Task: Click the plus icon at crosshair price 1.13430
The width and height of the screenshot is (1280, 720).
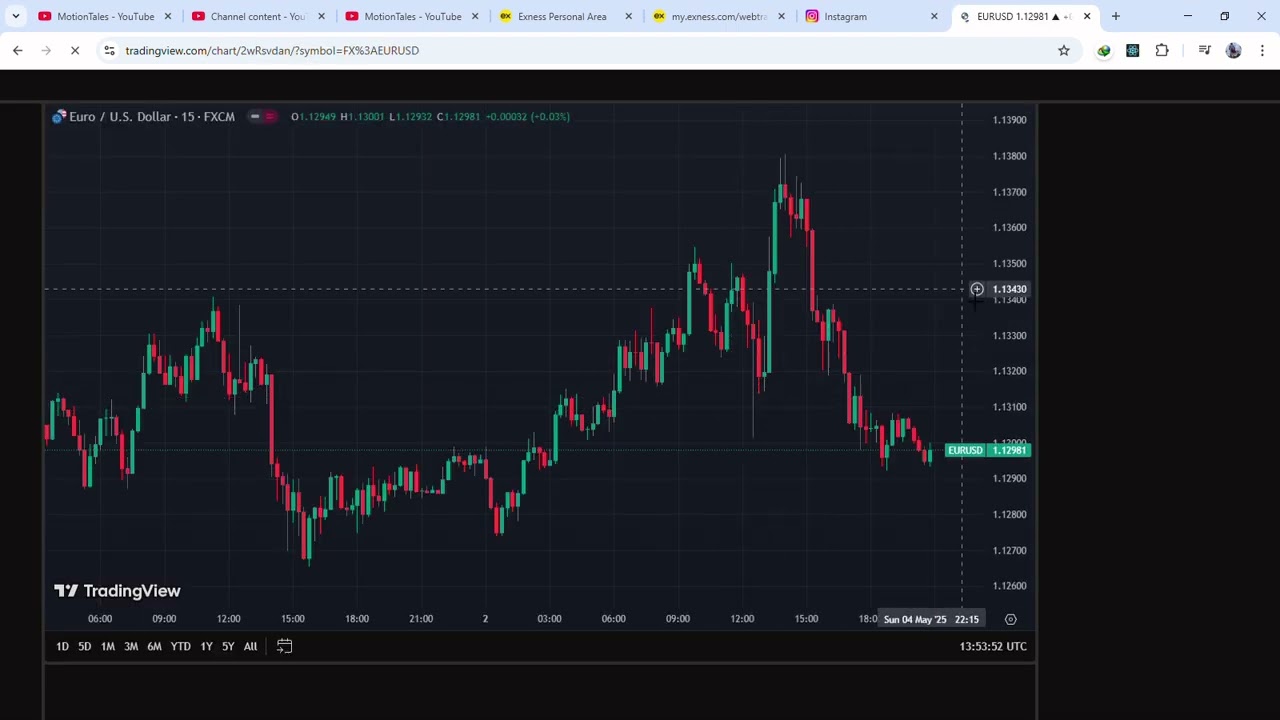Action: coord(977,289)
